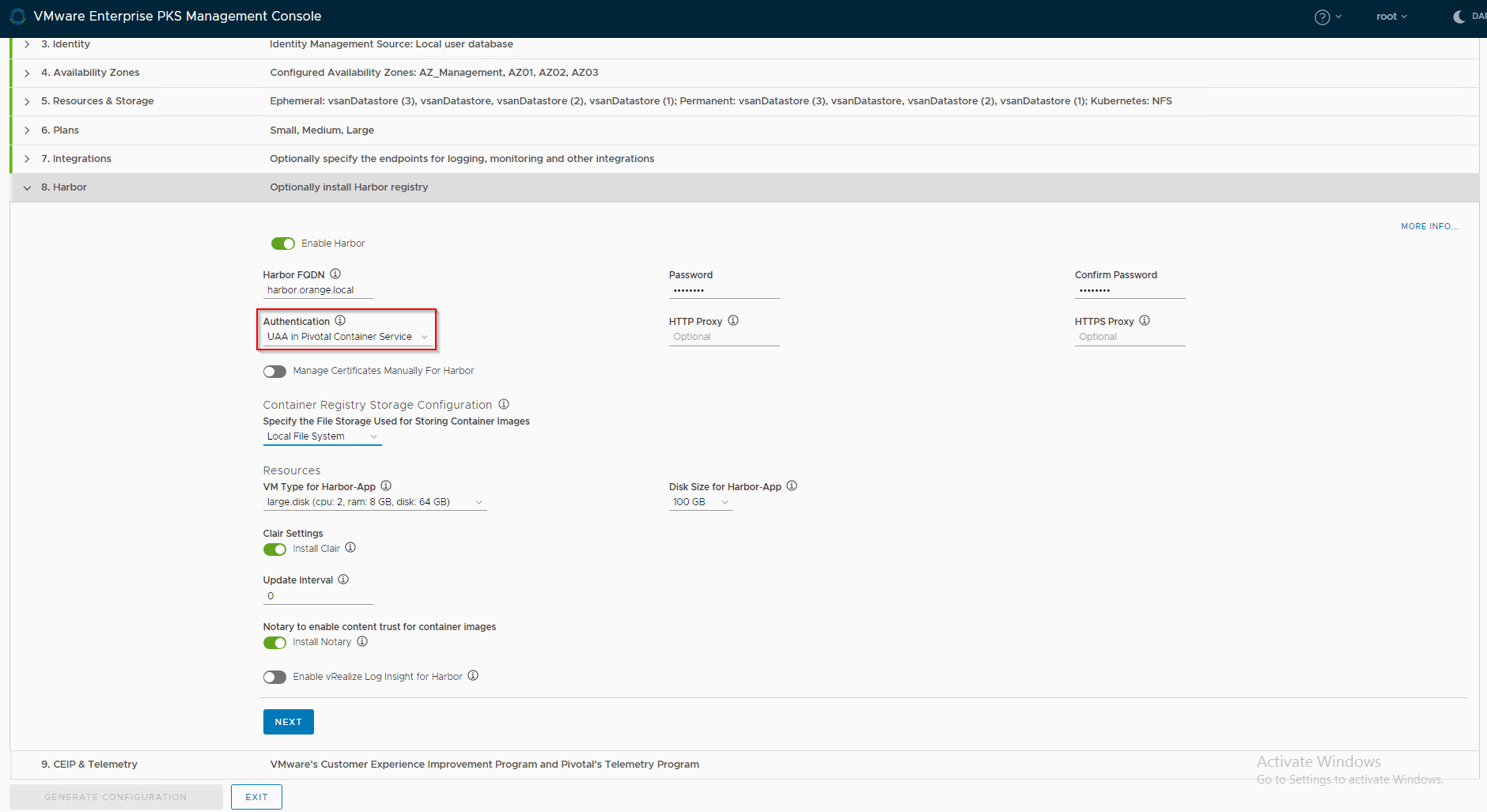Click the Update Interval input field
Image resolution: width=1487 pixels, height=812 pixels.
[x=318, y=596]
